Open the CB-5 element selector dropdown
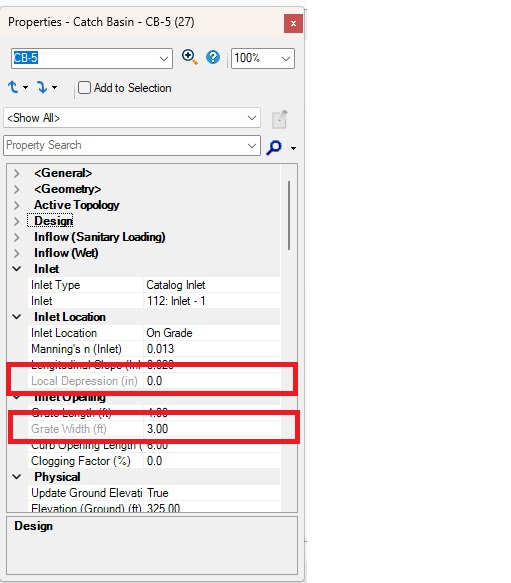Viewport: 511px width, 583px height. click(x=164, y=58)
